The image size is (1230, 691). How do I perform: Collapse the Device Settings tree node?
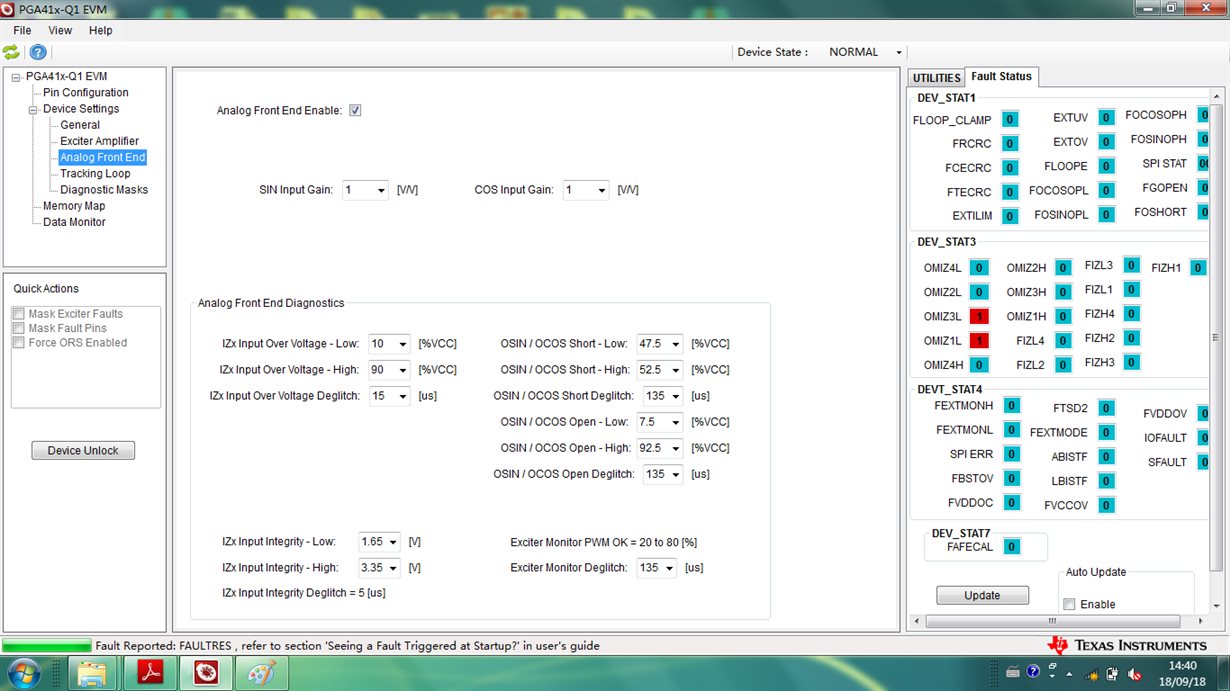tap(32, 109)
